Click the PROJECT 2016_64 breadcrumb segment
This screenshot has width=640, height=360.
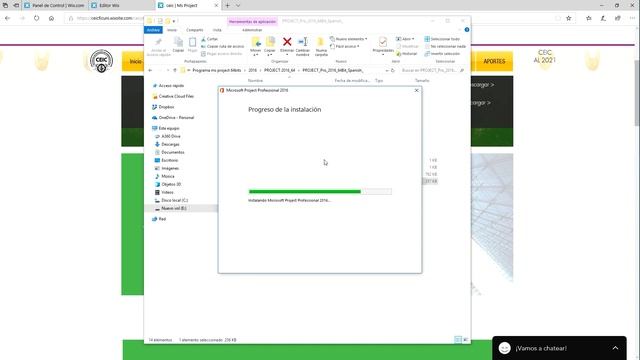[279, 70]
